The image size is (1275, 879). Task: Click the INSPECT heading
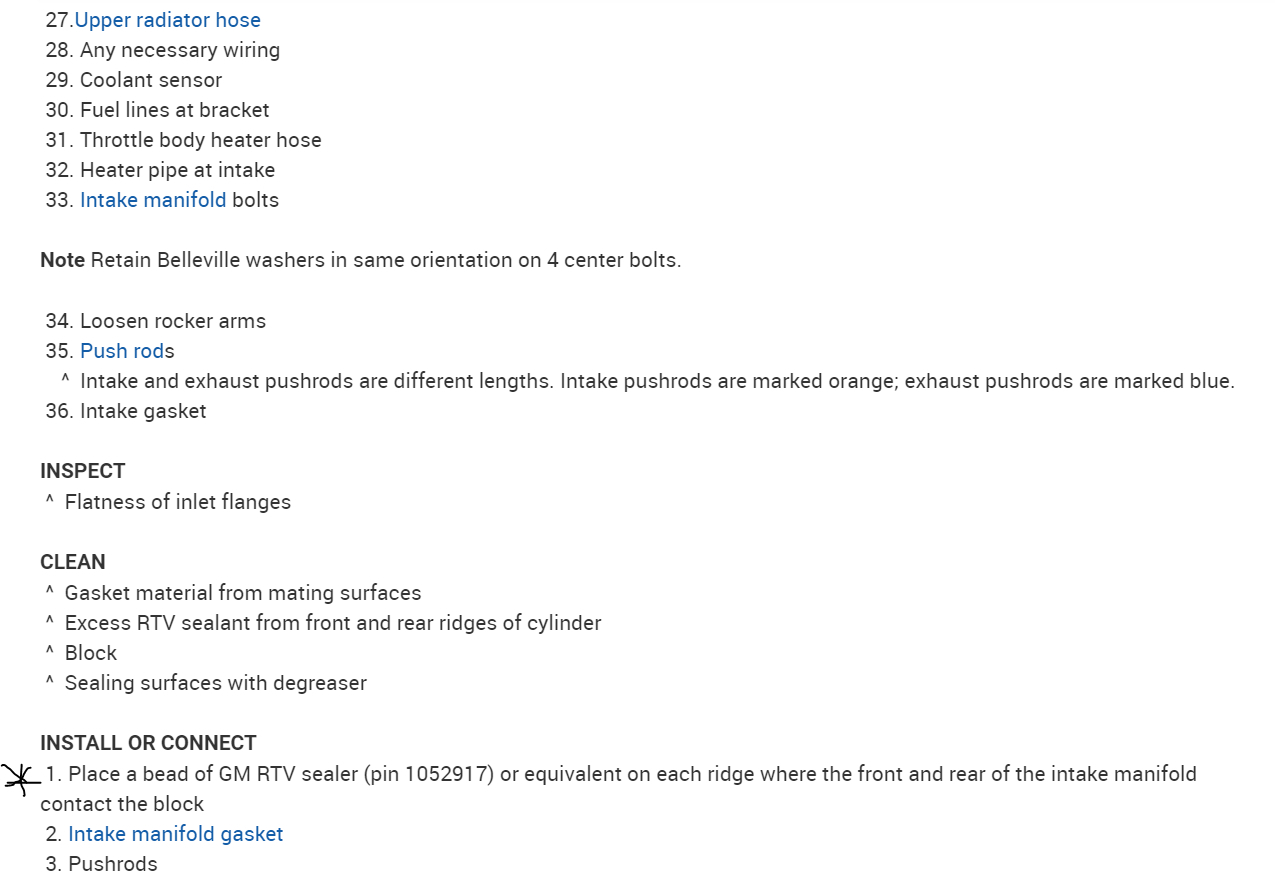point(83,471)
